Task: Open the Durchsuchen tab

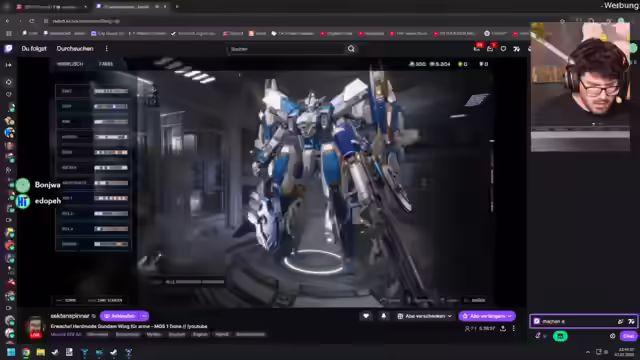Action: click(75, 49)
